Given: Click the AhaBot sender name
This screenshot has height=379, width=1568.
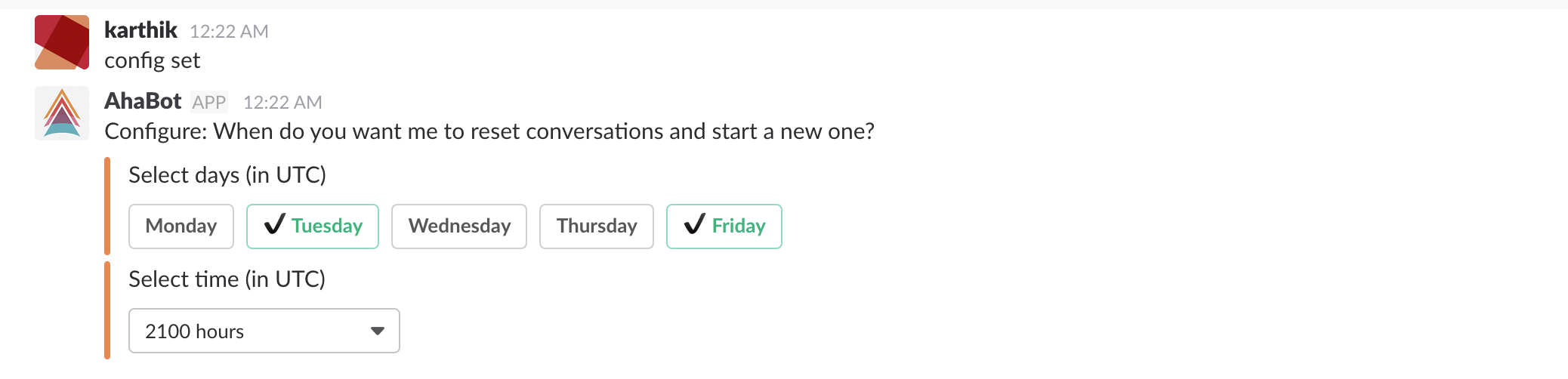Looking at the screenshot, I should tap(143, 101).
